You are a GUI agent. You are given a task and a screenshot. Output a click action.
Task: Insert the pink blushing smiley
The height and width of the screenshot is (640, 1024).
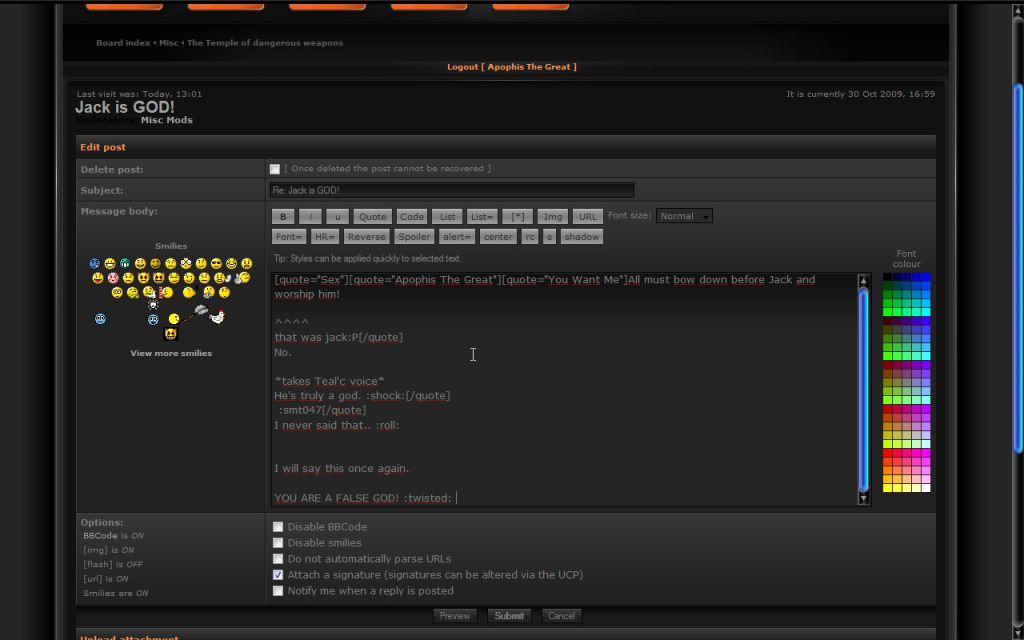pyautogui.click(x=113, y=278)
